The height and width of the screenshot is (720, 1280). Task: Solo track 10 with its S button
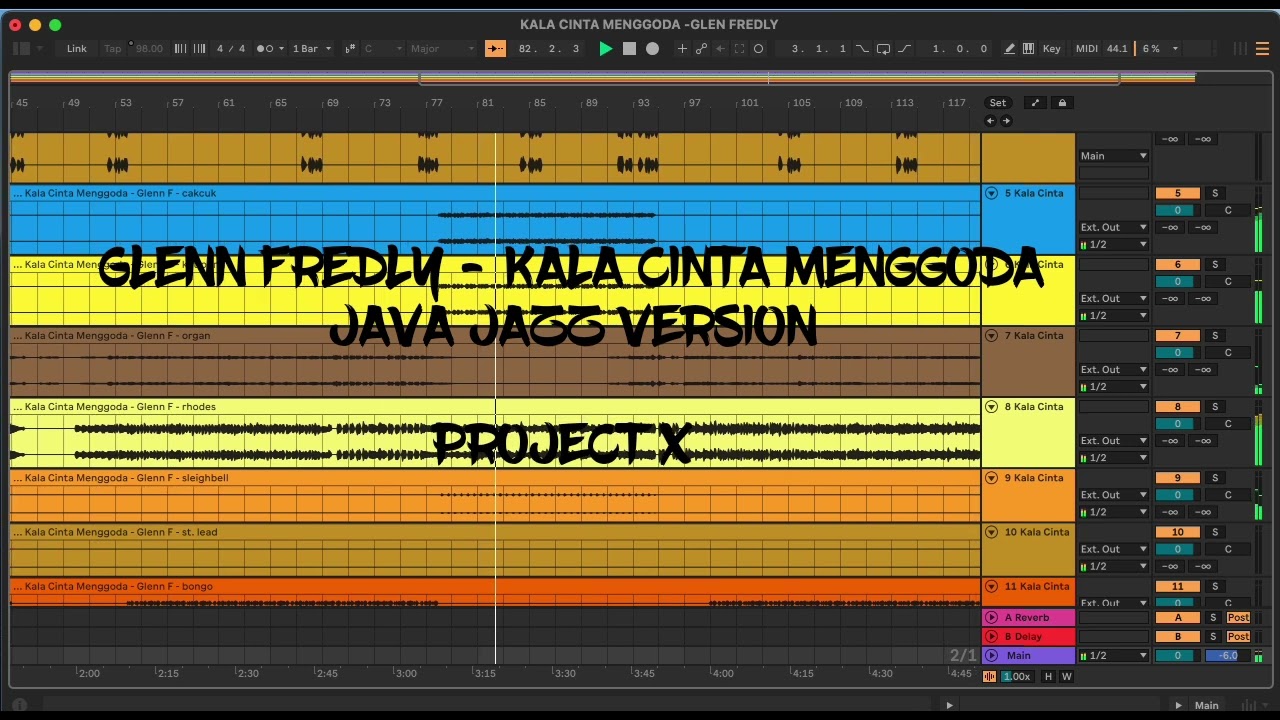[x=1216, y=532]
